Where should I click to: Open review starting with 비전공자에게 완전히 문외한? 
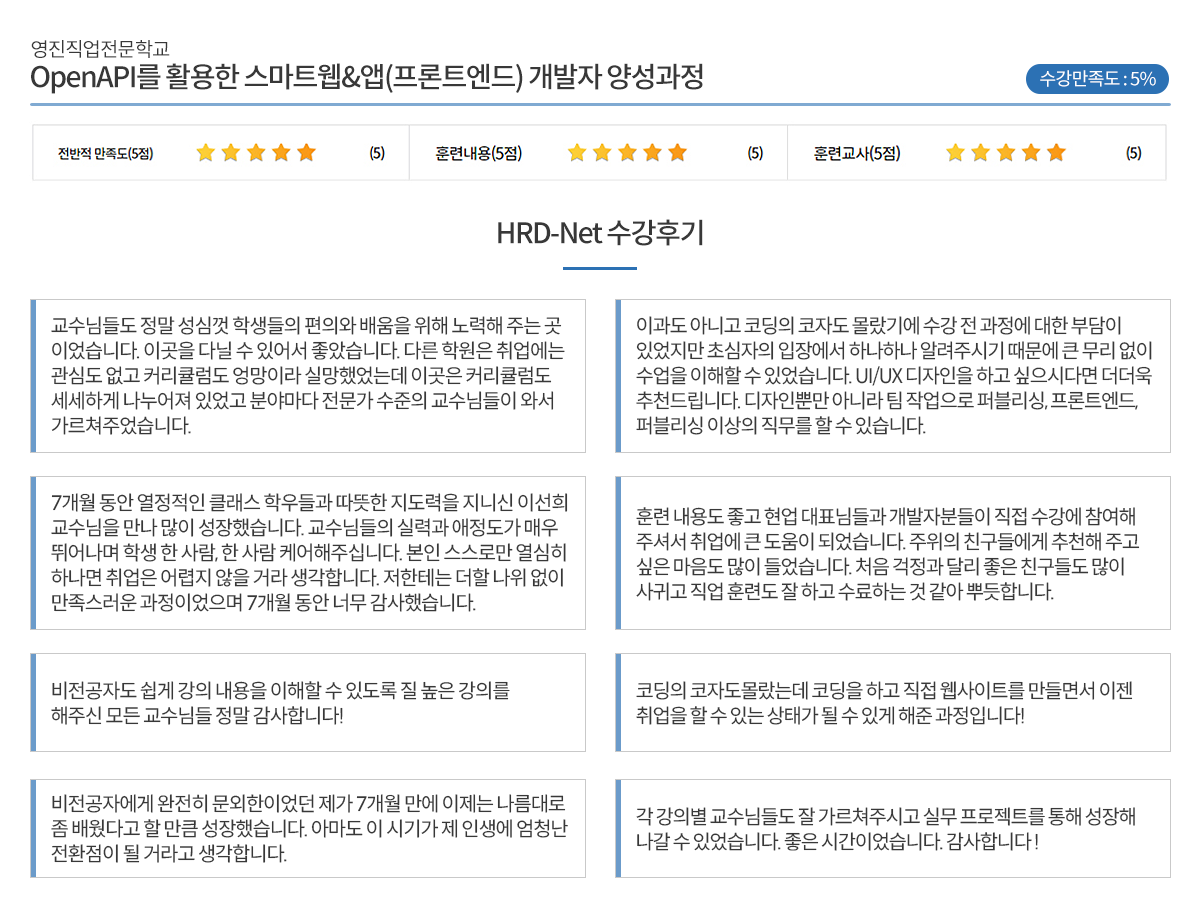(x=308, y=829)
